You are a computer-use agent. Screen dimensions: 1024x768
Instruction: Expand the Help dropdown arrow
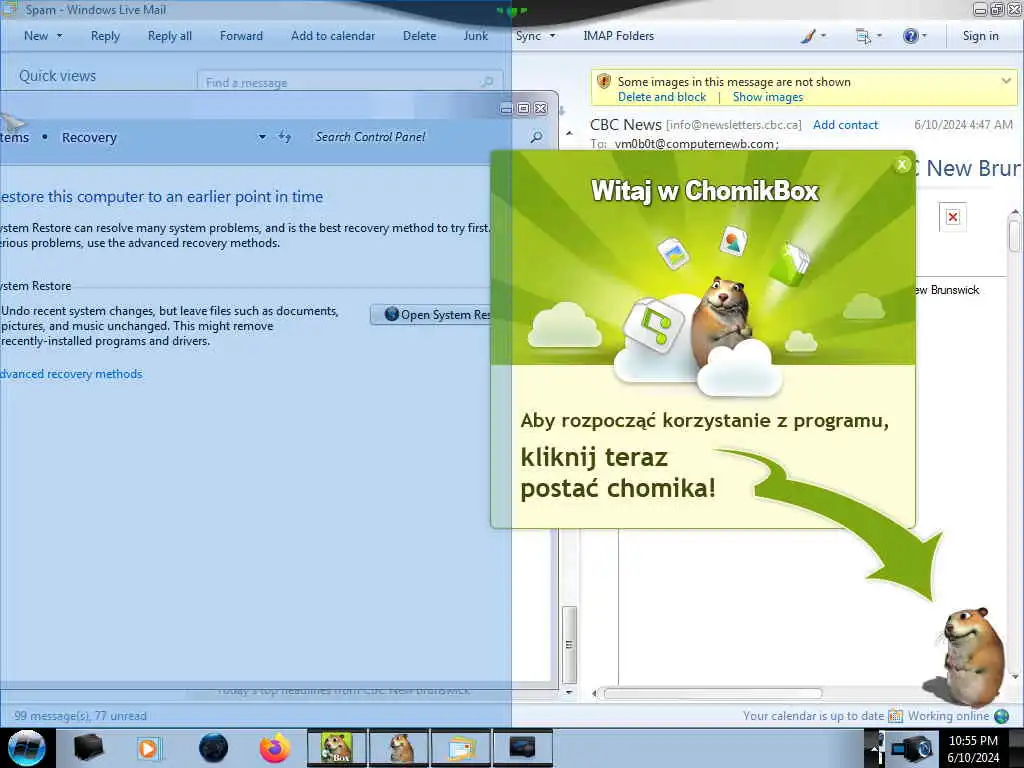pos(924,36)
